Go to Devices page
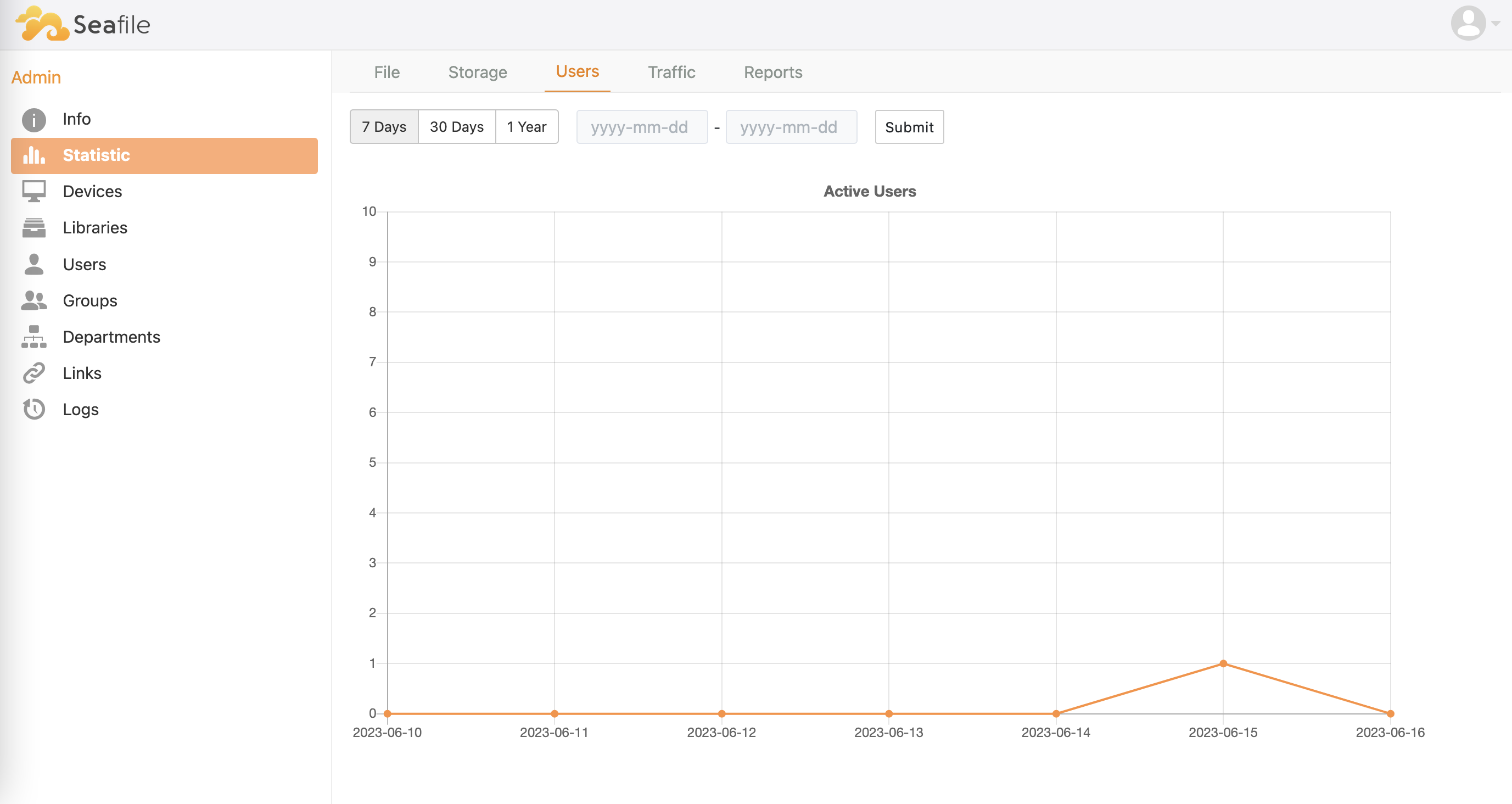The height and width of the screenshot is (804, 1512). point(164,192)
